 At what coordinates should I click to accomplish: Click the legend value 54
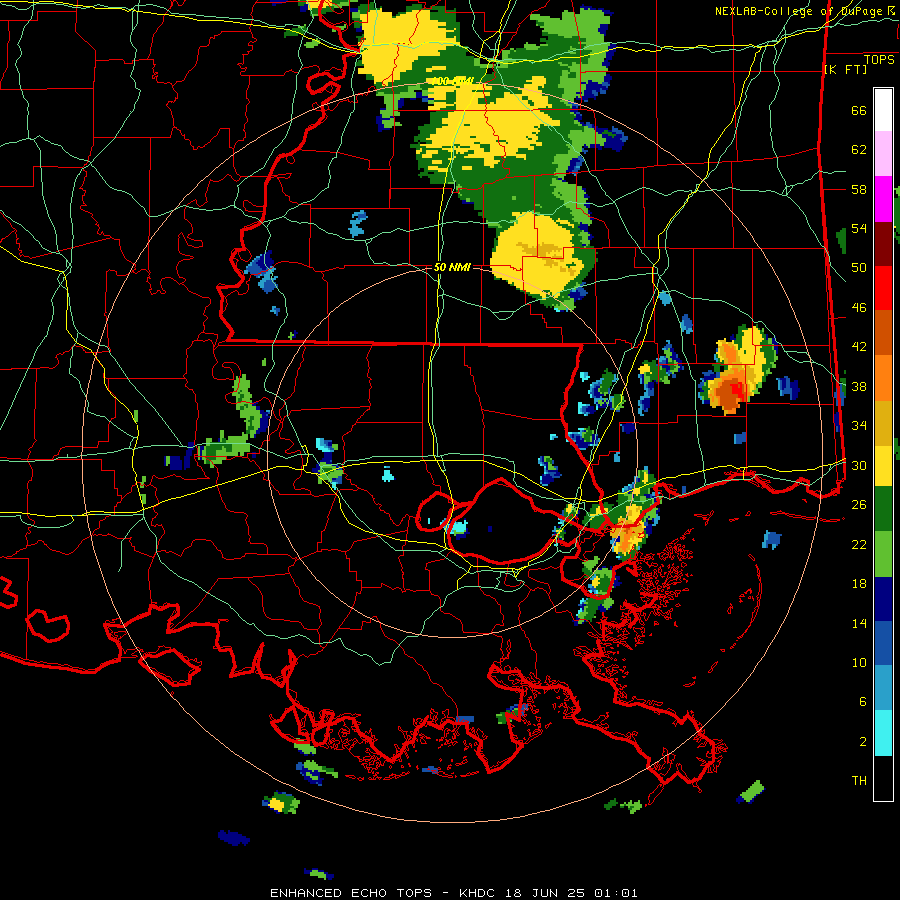pyautogui.click(x=859, y=228)
